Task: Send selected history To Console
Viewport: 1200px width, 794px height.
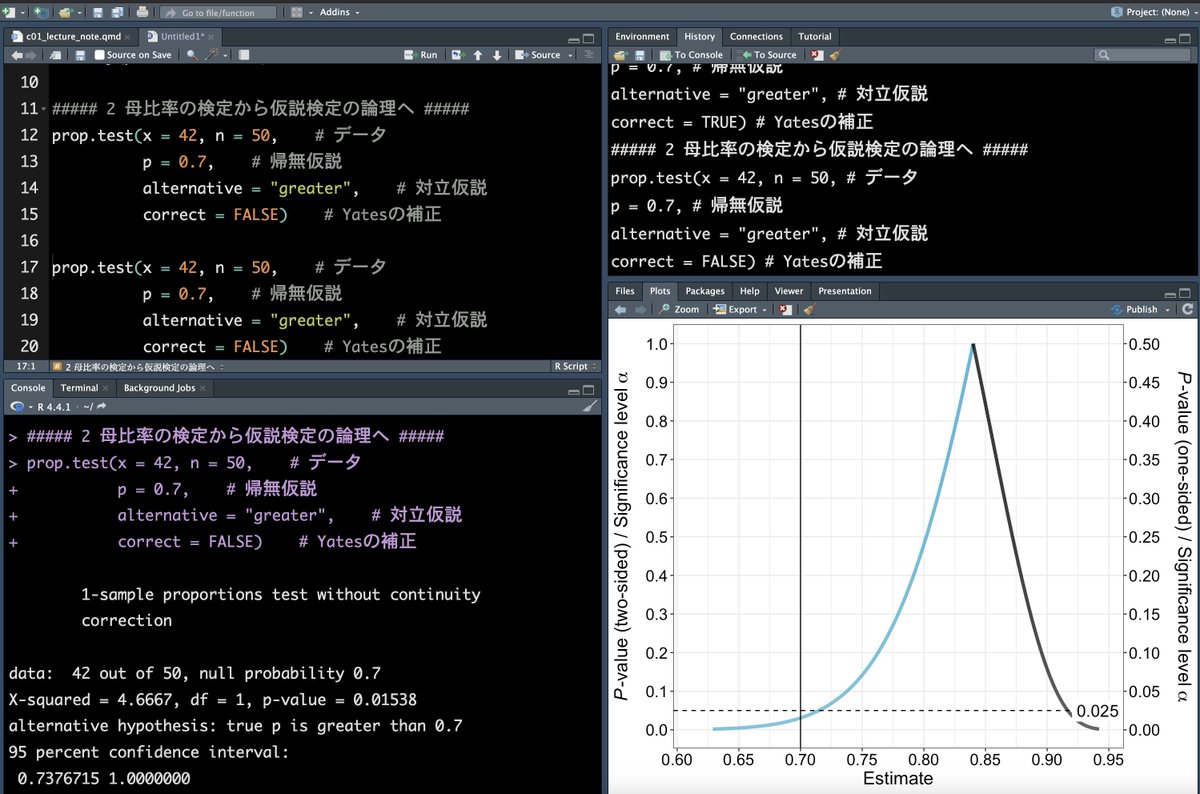Action: [x=690, y=55]
